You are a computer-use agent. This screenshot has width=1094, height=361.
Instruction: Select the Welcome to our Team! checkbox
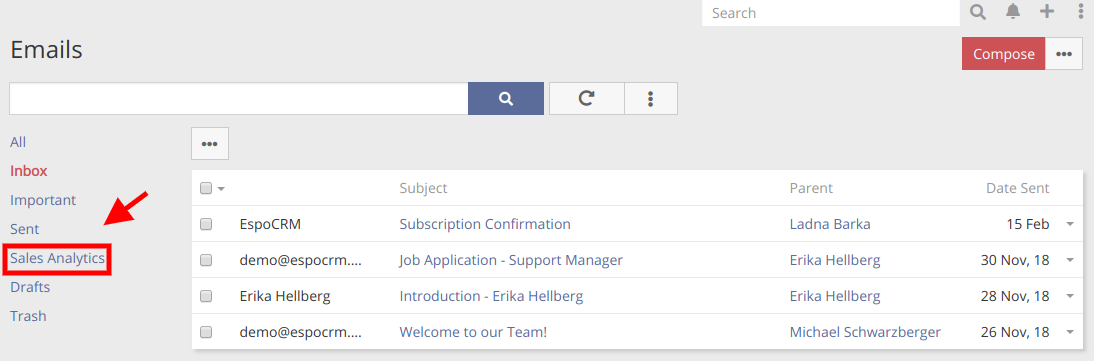tap(206, 332)
